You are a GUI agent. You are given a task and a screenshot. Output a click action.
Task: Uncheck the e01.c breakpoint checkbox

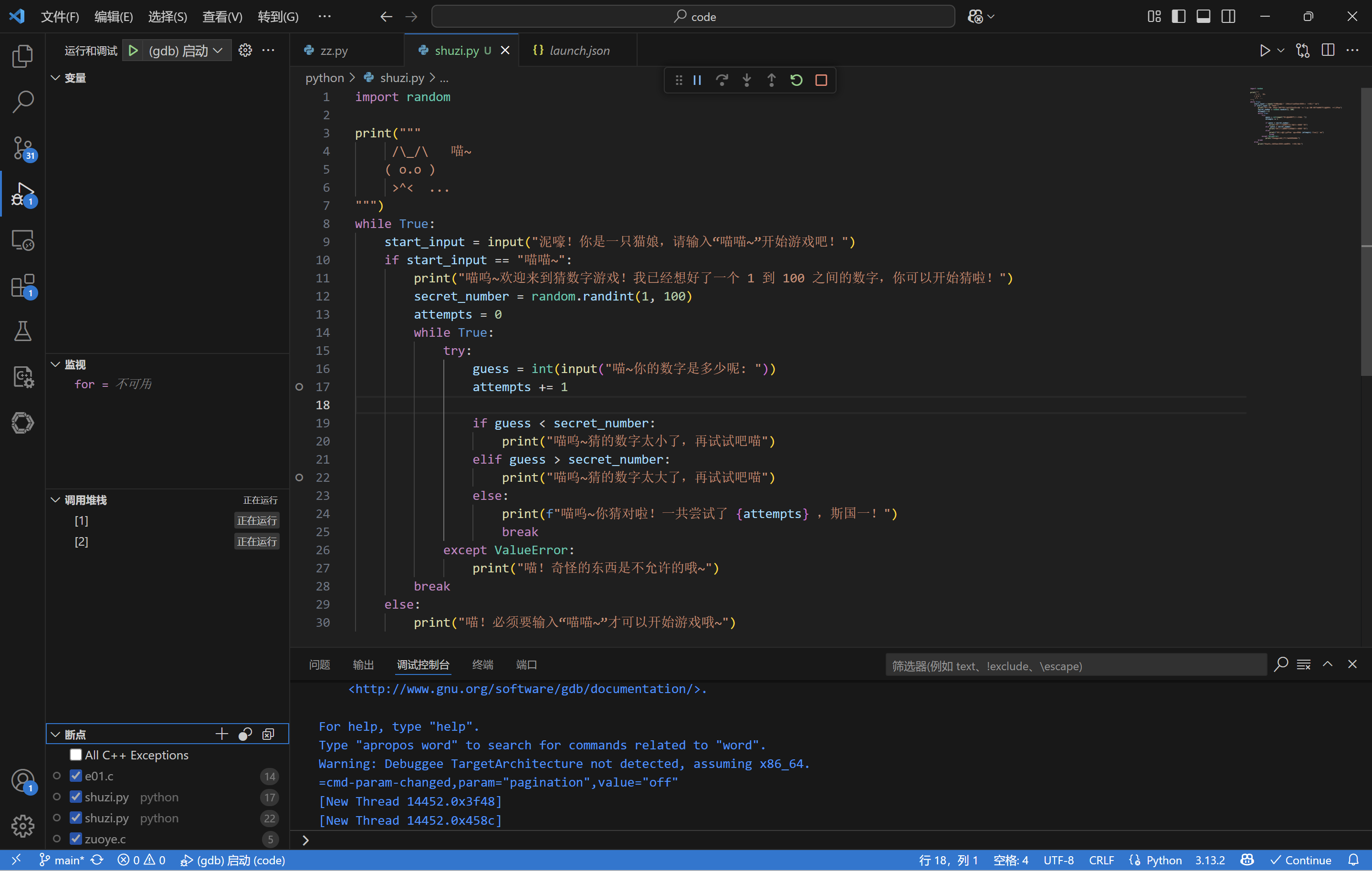click(76, 776)
